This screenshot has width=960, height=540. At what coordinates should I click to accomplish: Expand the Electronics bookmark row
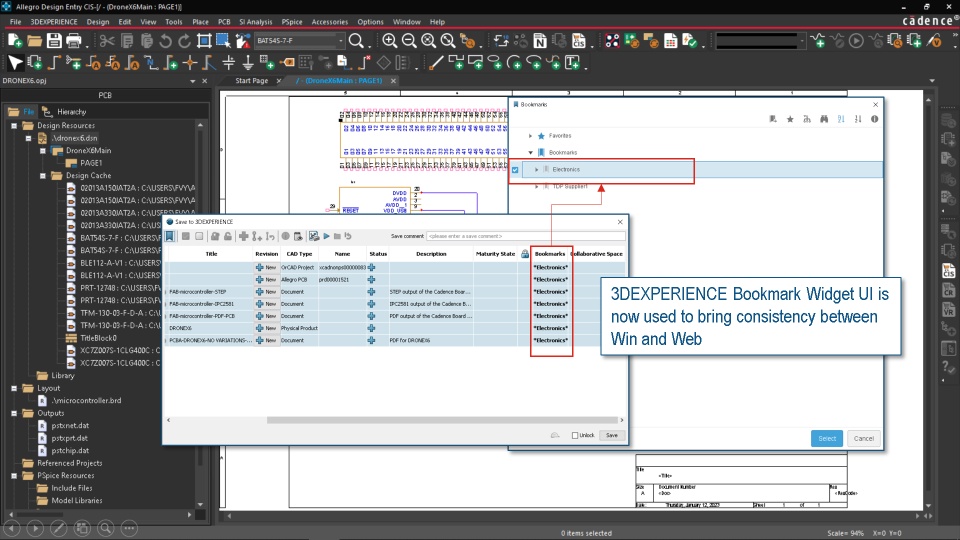[x=536, y=170]
